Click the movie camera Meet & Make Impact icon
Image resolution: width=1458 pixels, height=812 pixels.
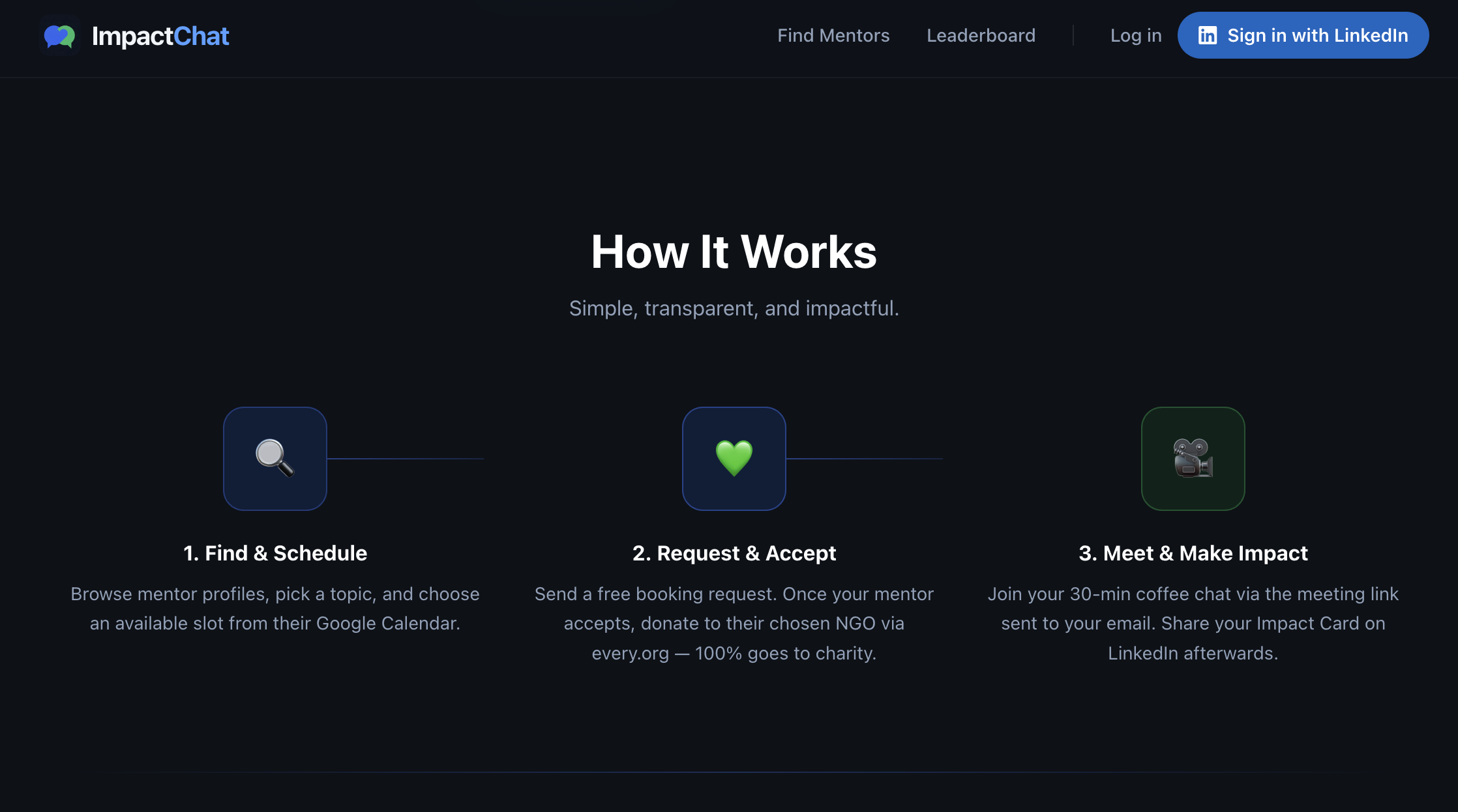point(1193,458)
